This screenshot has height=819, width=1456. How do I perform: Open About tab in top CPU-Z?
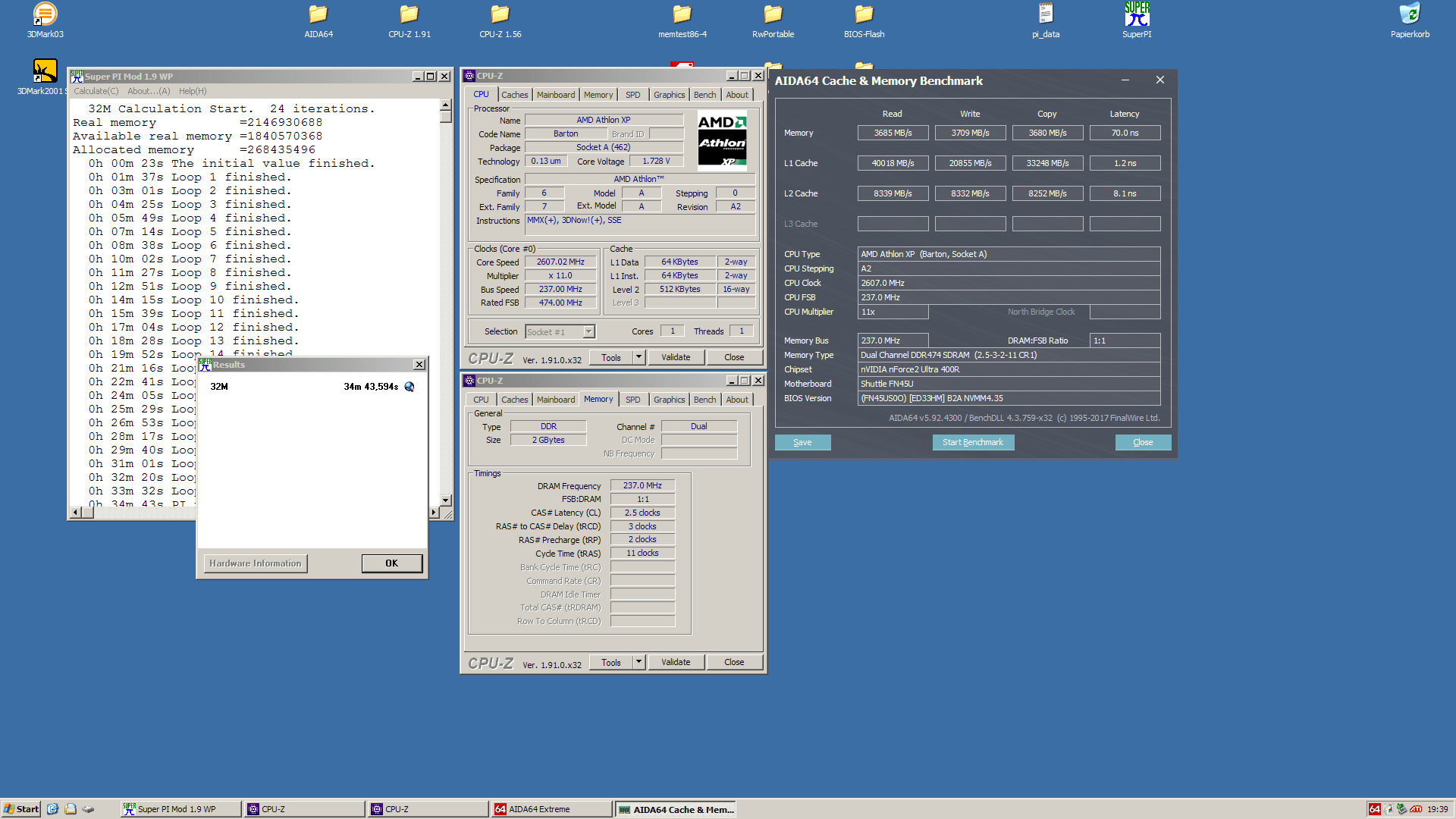pos(737,95)
